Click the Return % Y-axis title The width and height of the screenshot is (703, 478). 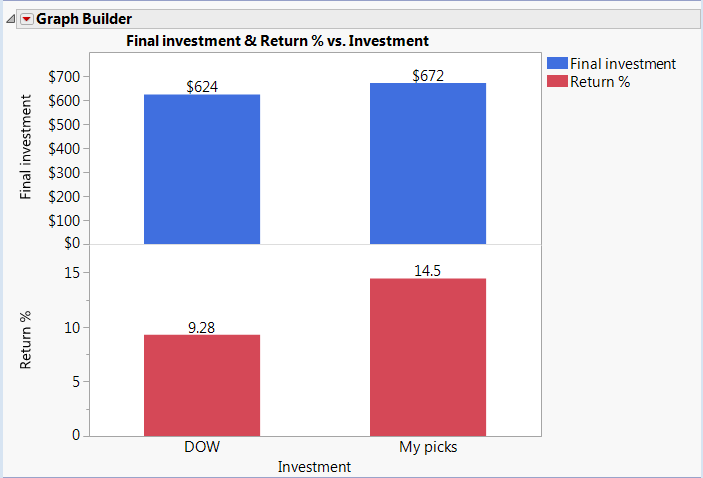tap(25, 340)
